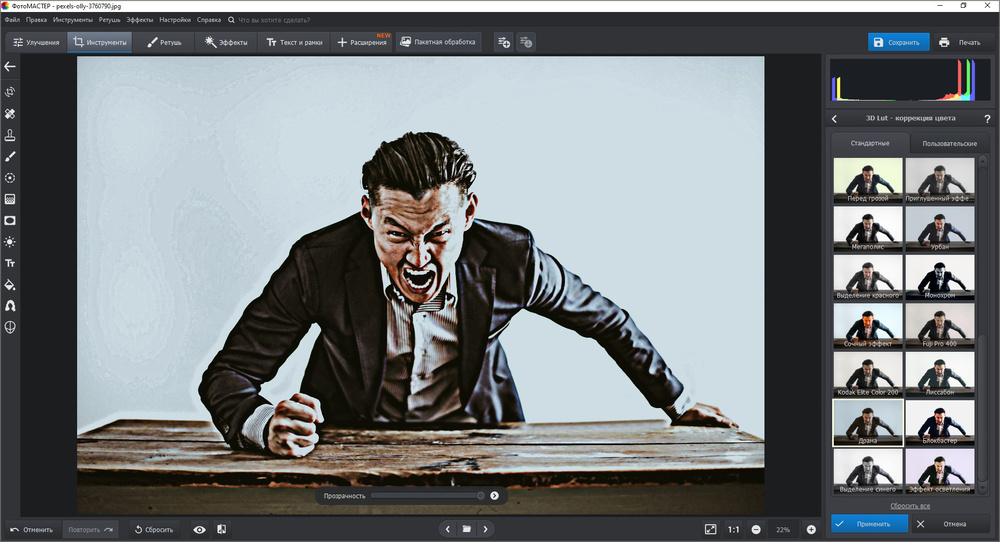The height and width of the screenshot is (542, 1000).
Task: Click the arrow next to transparency slider
Action: pyautogui.click(x=494, y=495)
